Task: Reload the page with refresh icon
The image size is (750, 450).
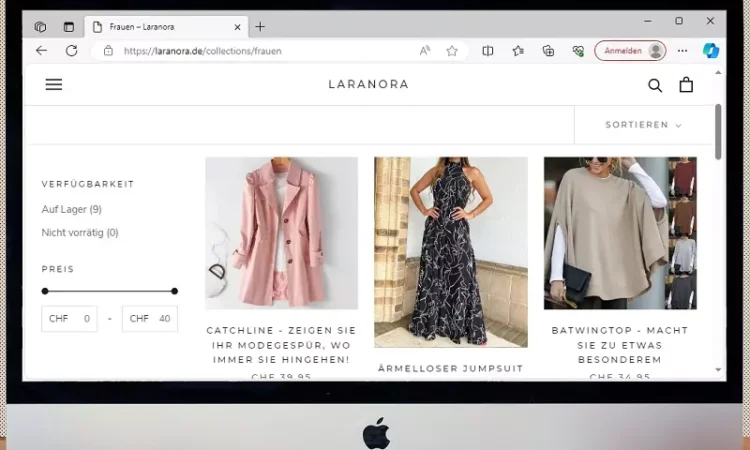Action: [x=72, y=51]
